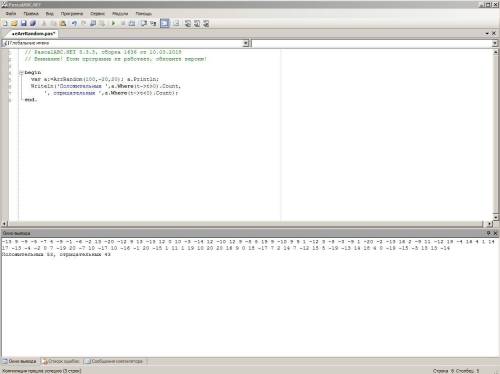
Task: Open the global names dropdown arrow
Action: 246,43
